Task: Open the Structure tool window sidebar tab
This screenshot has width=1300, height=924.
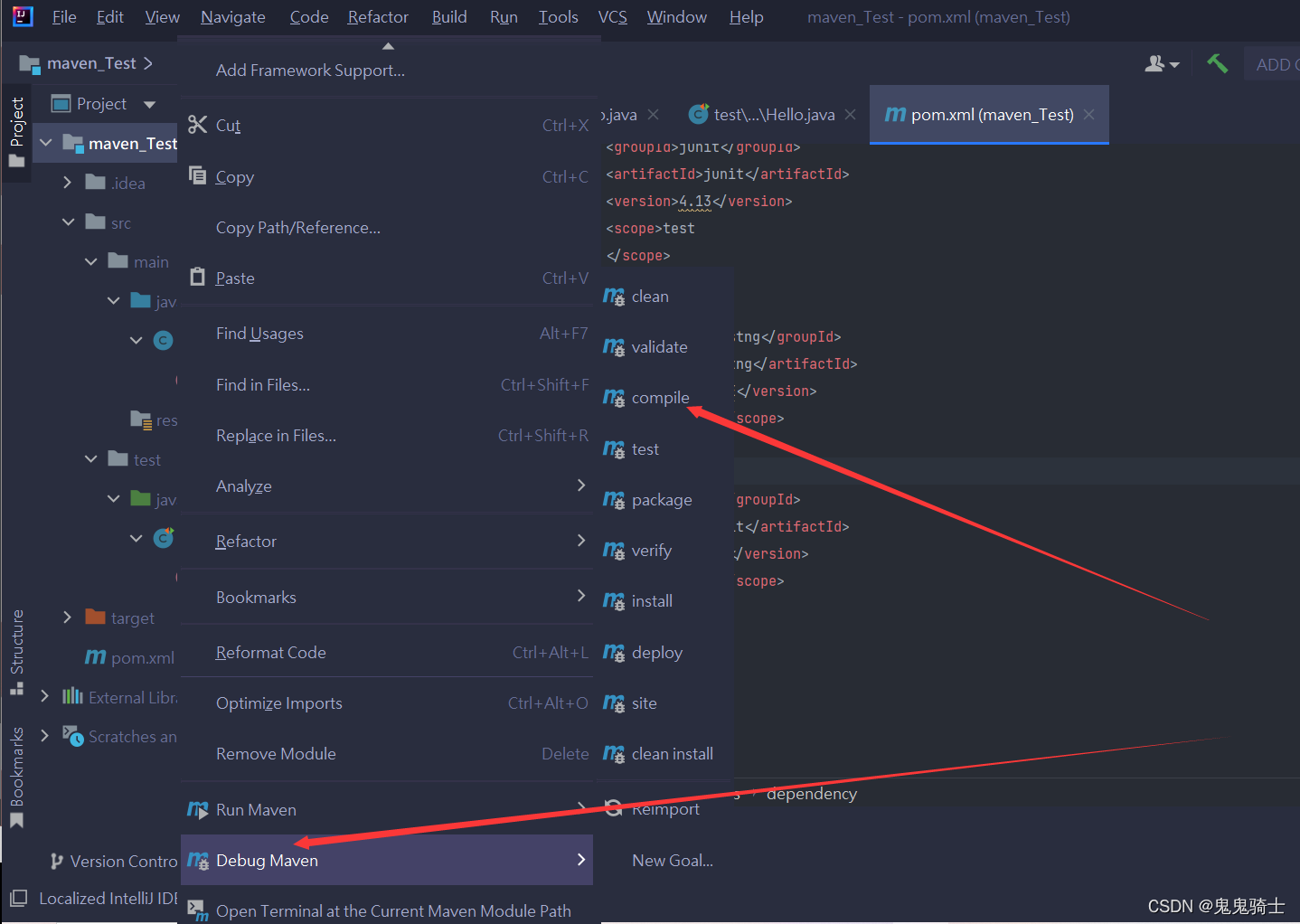Action: pyautogui.click(x=16, y=652)
